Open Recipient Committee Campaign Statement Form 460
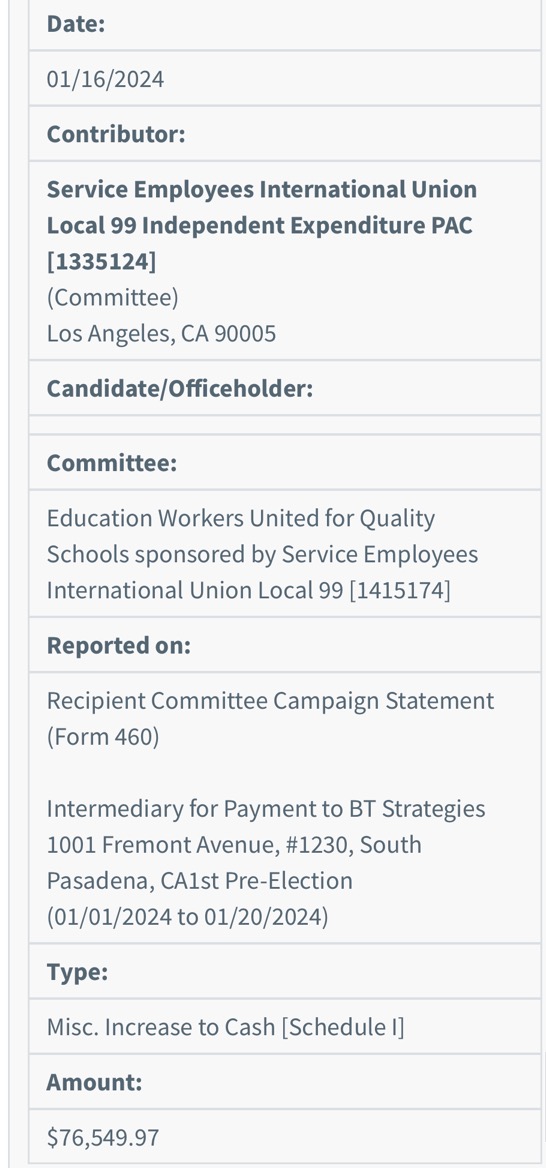The height and width of the screenshot is (1174, 546). pos(270,719)
